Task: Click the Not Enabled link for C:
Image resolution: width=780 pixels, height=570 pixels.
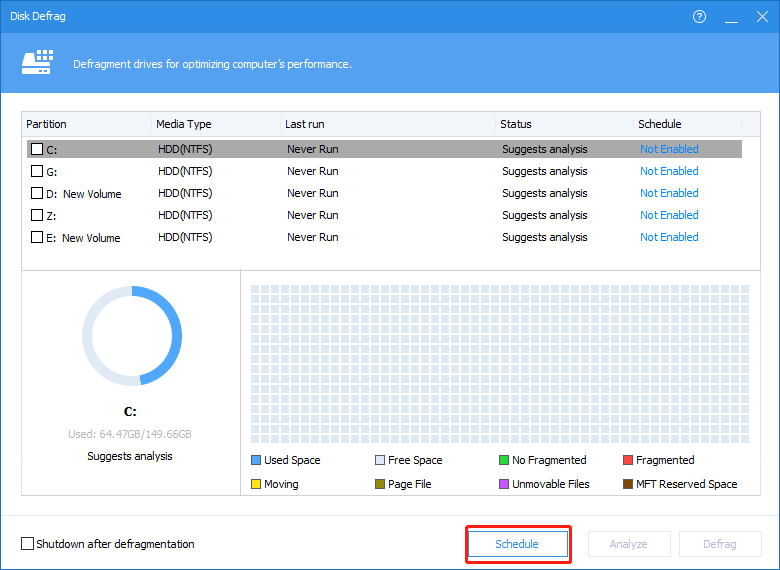Action: (669, 149)
